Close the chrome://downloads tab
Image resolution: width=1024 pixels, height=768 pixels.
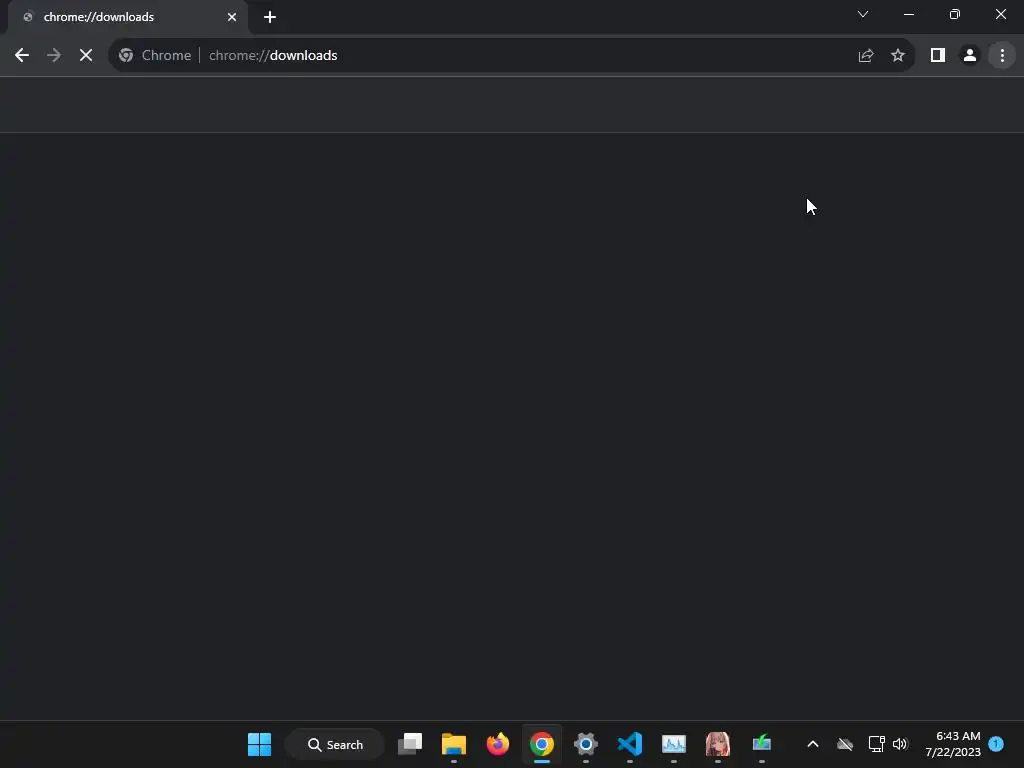[x=232, y=17]
